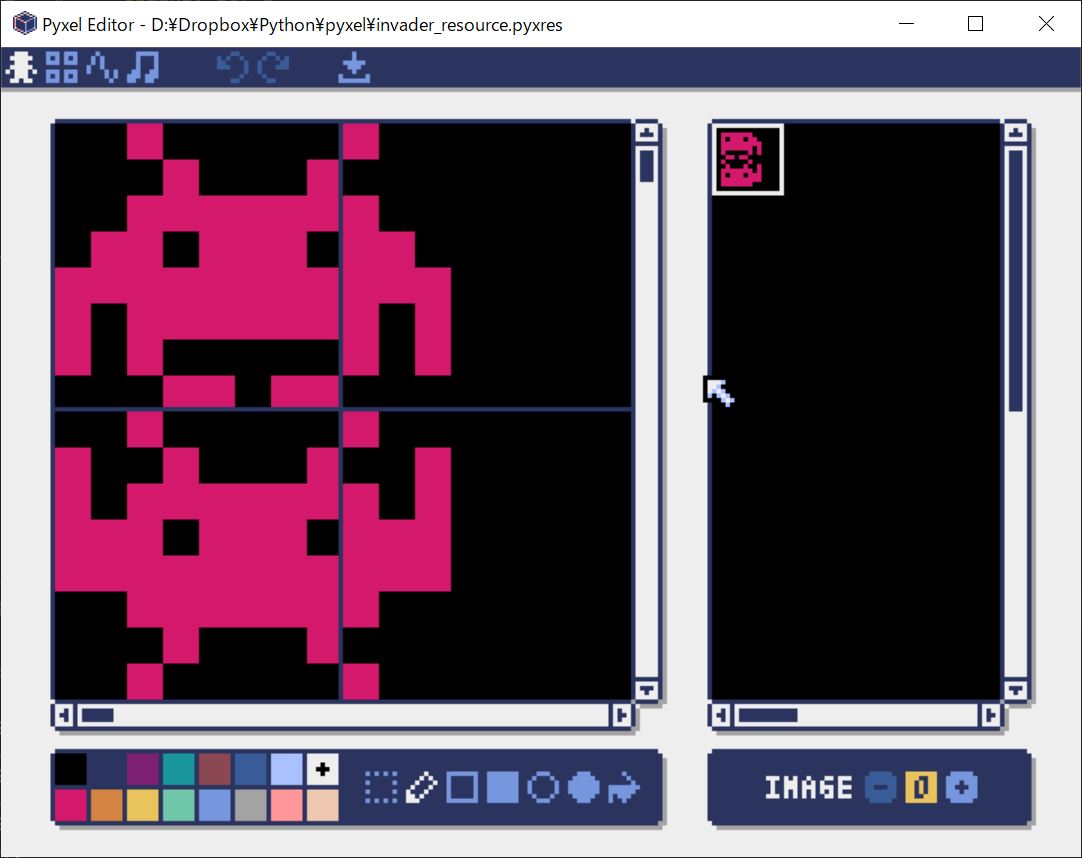Click the canvas vertical scrollbar thumb
Screen dimensions: 1082x858
click(x=647, y=166)
